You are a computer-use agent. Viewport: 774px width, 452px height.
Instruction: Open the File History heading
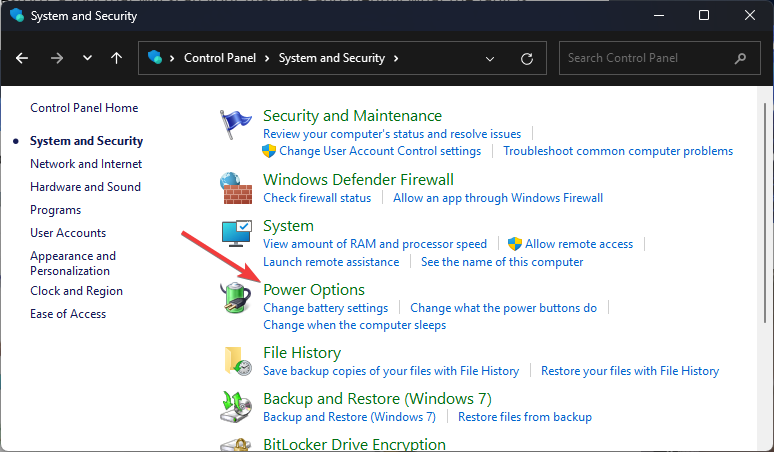pos(302,353)
